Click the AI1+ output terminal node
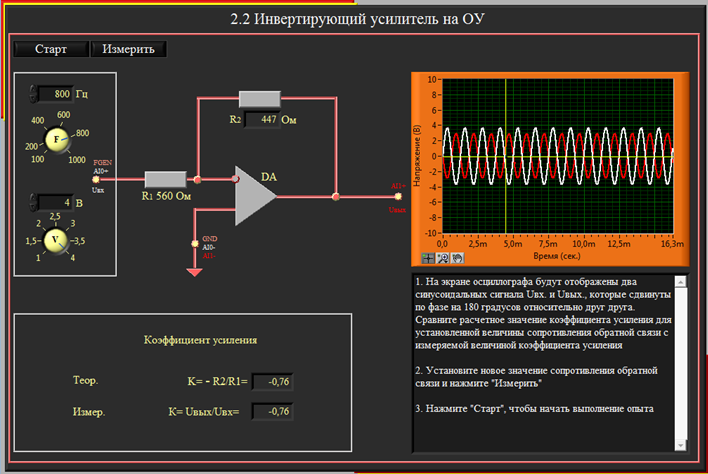Image resolution: width=708 pixels, height=474 pixels. point(398,196)
